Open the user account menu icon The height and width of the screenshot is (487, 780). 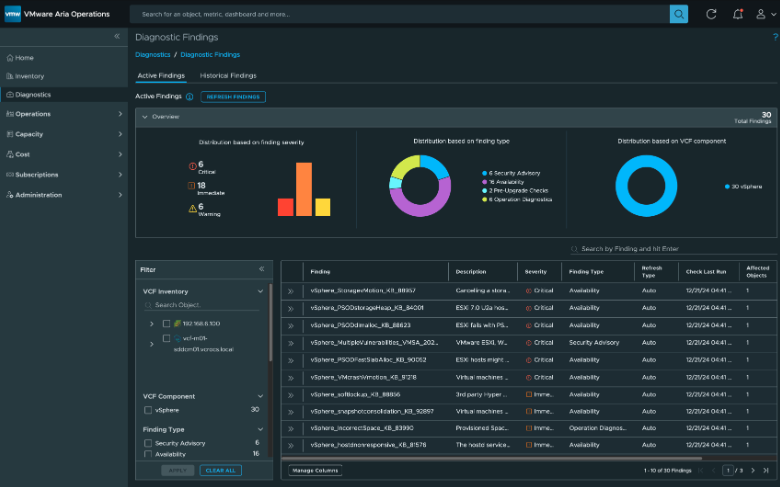(x=764, y=14)
